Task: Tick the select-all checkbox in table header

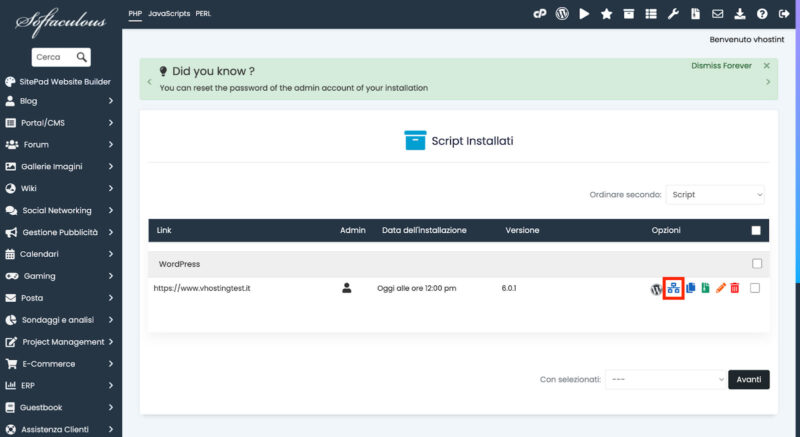Action: [x=756, y=230]
